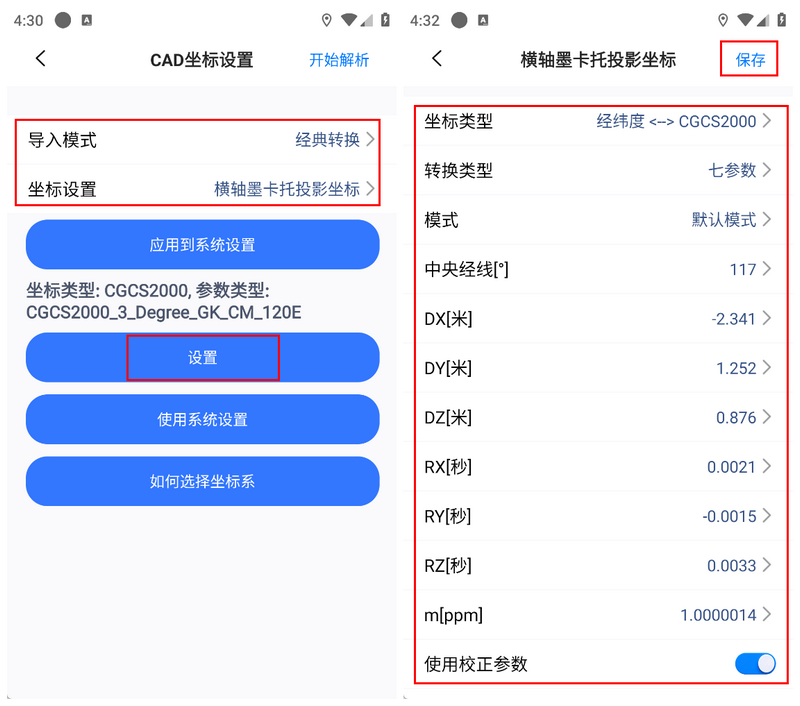
Task: Toggle the 使用校正参数 switch
Action: point(755,664)
